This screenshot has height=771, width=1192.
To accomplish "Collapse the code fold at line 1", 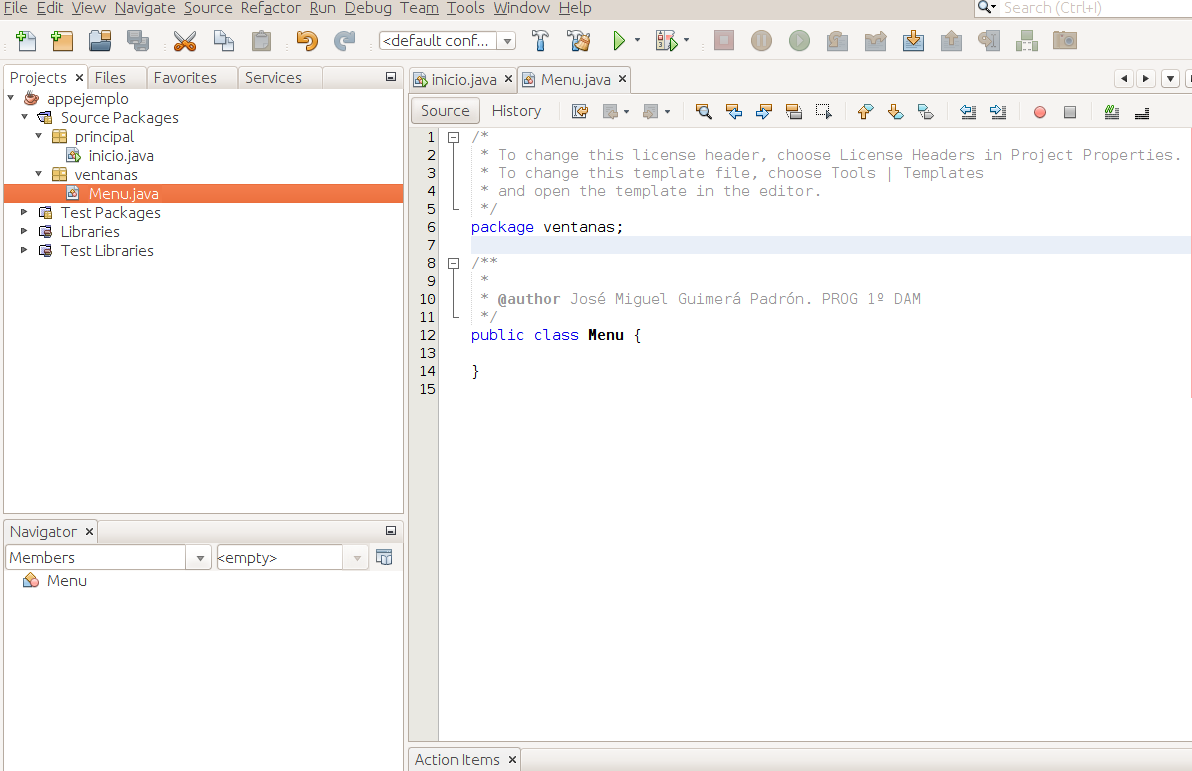I will tap(453, 136).
